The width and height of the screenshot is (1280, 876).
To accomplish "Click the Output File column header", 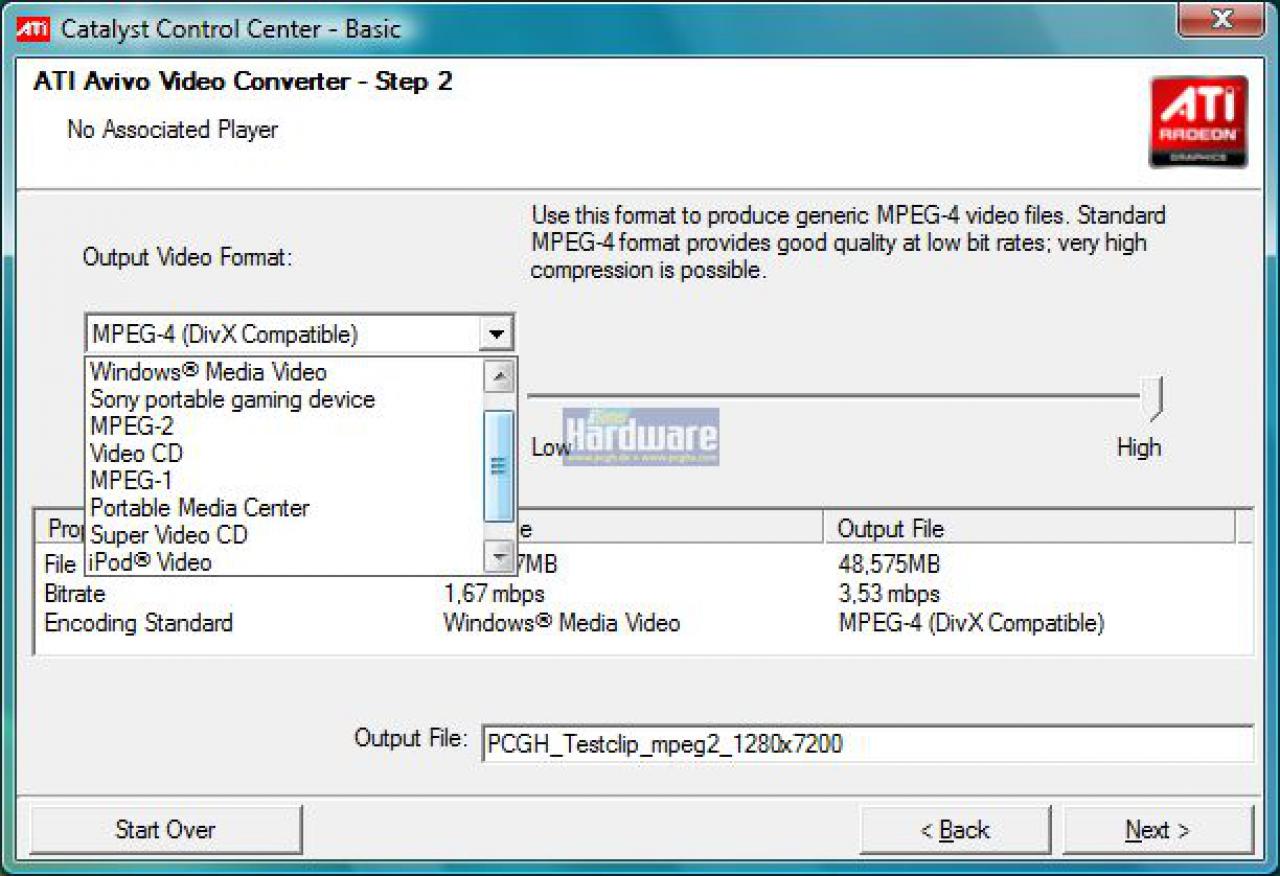I will pyautogui.click(x=1030, y=528).
